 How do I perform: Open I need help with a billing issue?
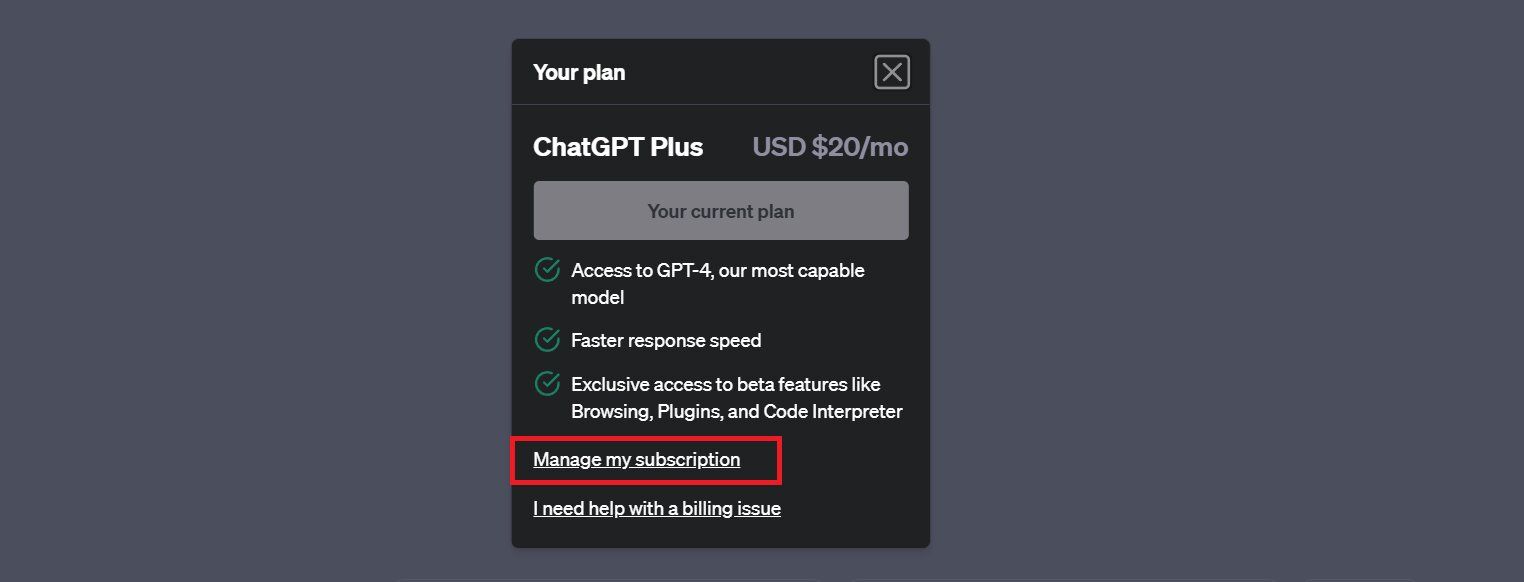[657, 508]
